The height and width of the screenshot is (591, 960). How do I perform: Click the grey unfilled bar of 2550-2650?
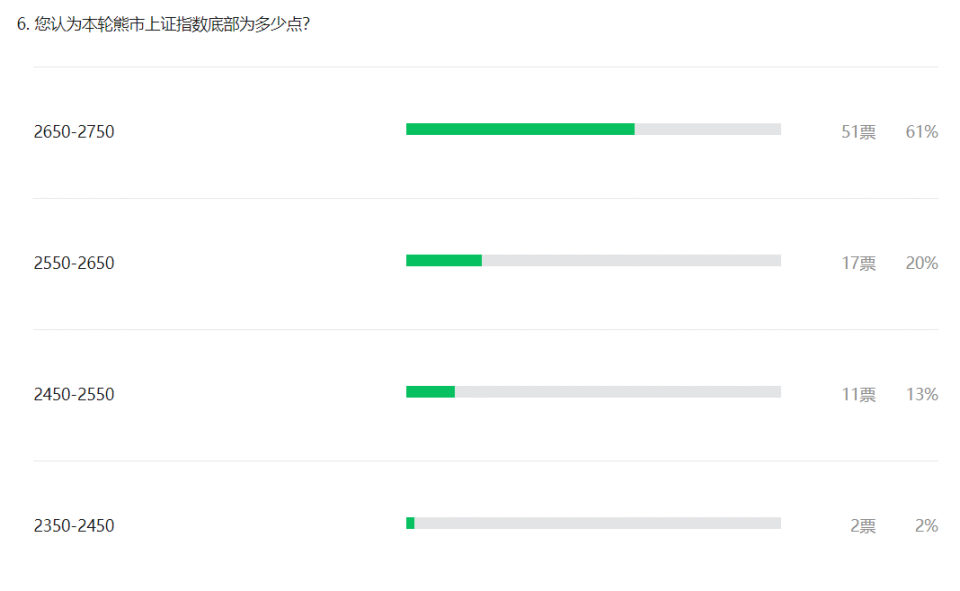pyautogui.click(x=631, y=260)
